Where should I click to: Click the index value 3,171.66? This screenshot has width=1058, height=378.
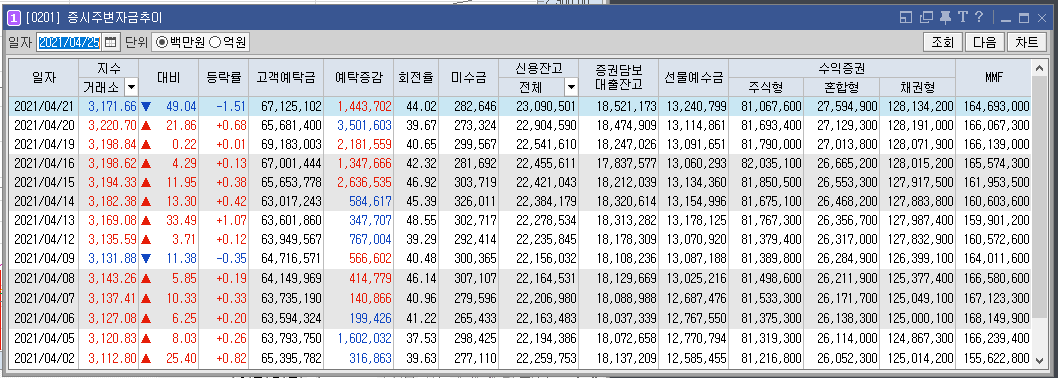(112, 106)
